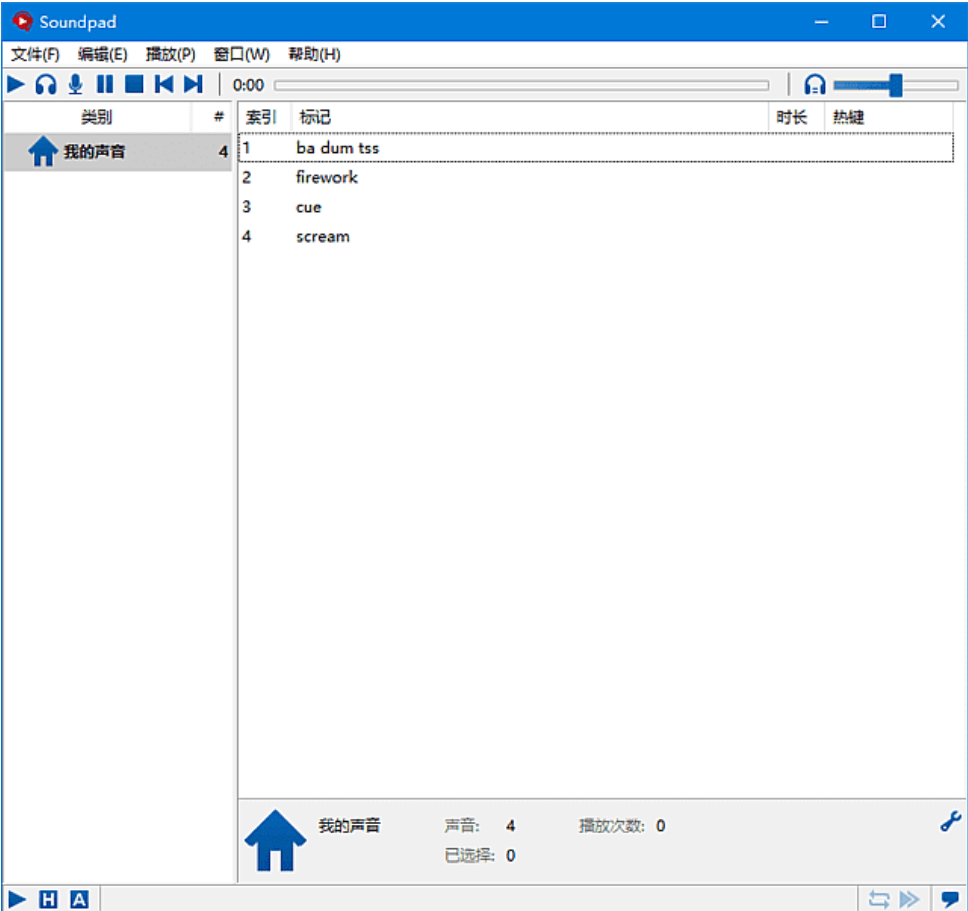Click the headphones playback icon in toolbar
This screenshot has width=968, height=911.
click(44, 84)
